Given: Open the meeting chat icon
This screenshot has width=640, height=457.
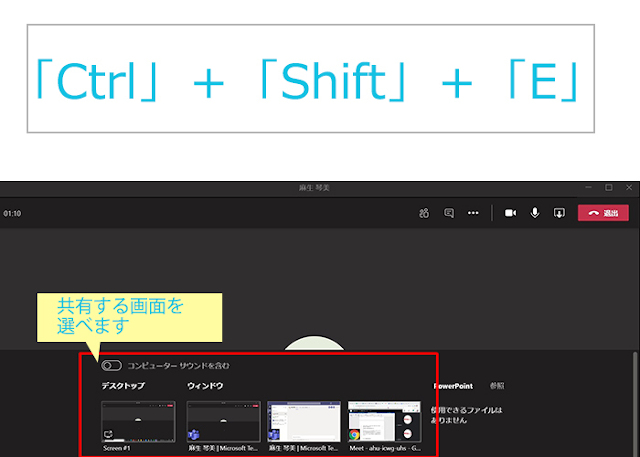Looking at the screenshot, I should point(449,213).
